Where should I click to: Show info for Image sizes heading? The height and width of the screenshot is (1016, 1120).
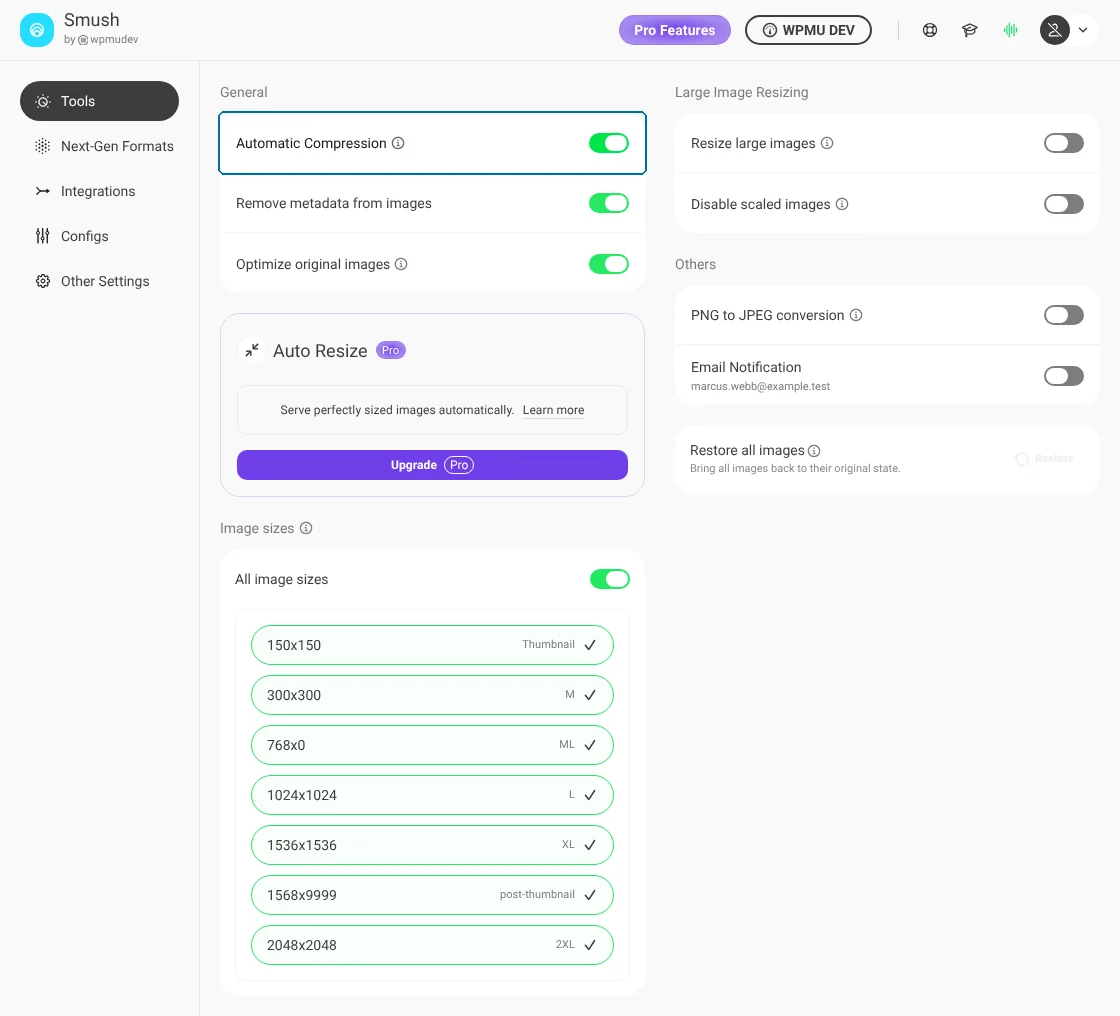(306, 528)
